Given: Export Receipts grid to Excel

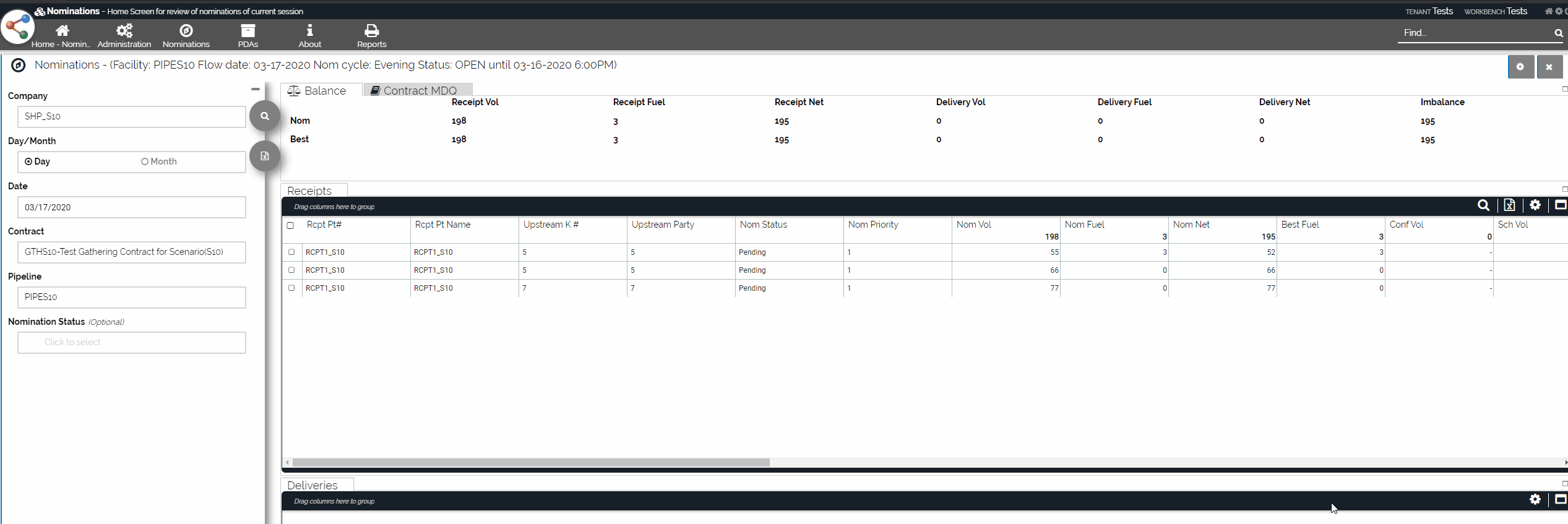Looking at the screenshot, I should [1509, 205].
